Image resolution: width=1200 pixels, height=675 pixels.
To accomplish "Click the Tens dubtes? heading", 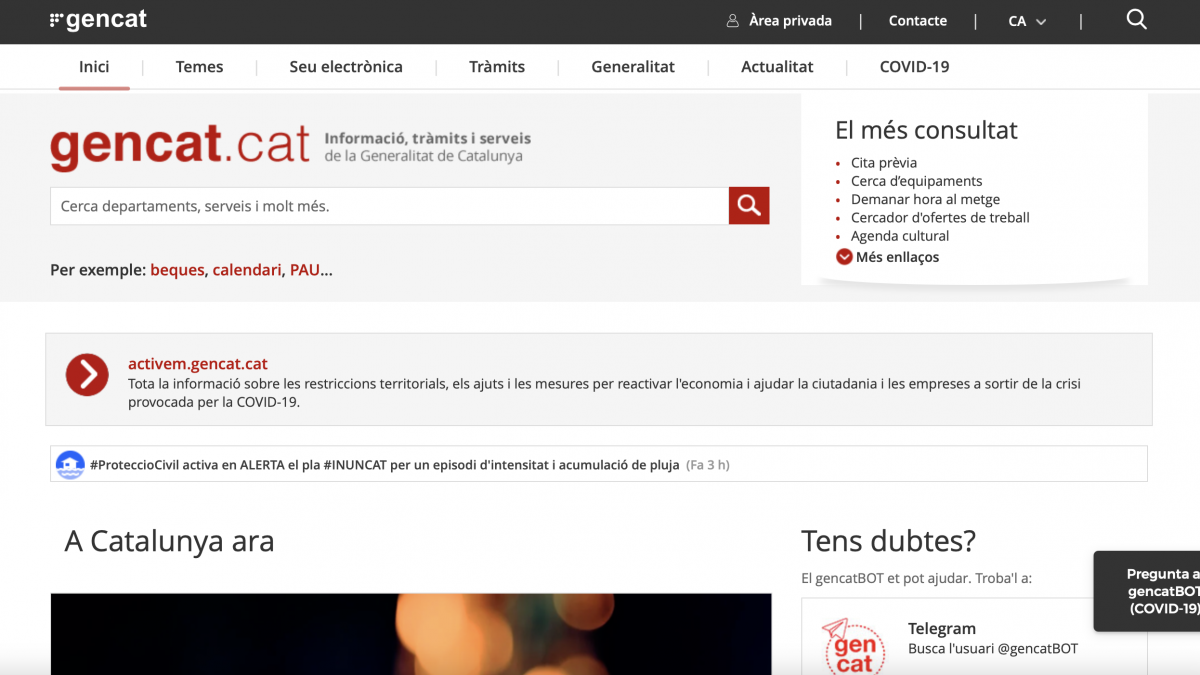I will coord(888,541).
